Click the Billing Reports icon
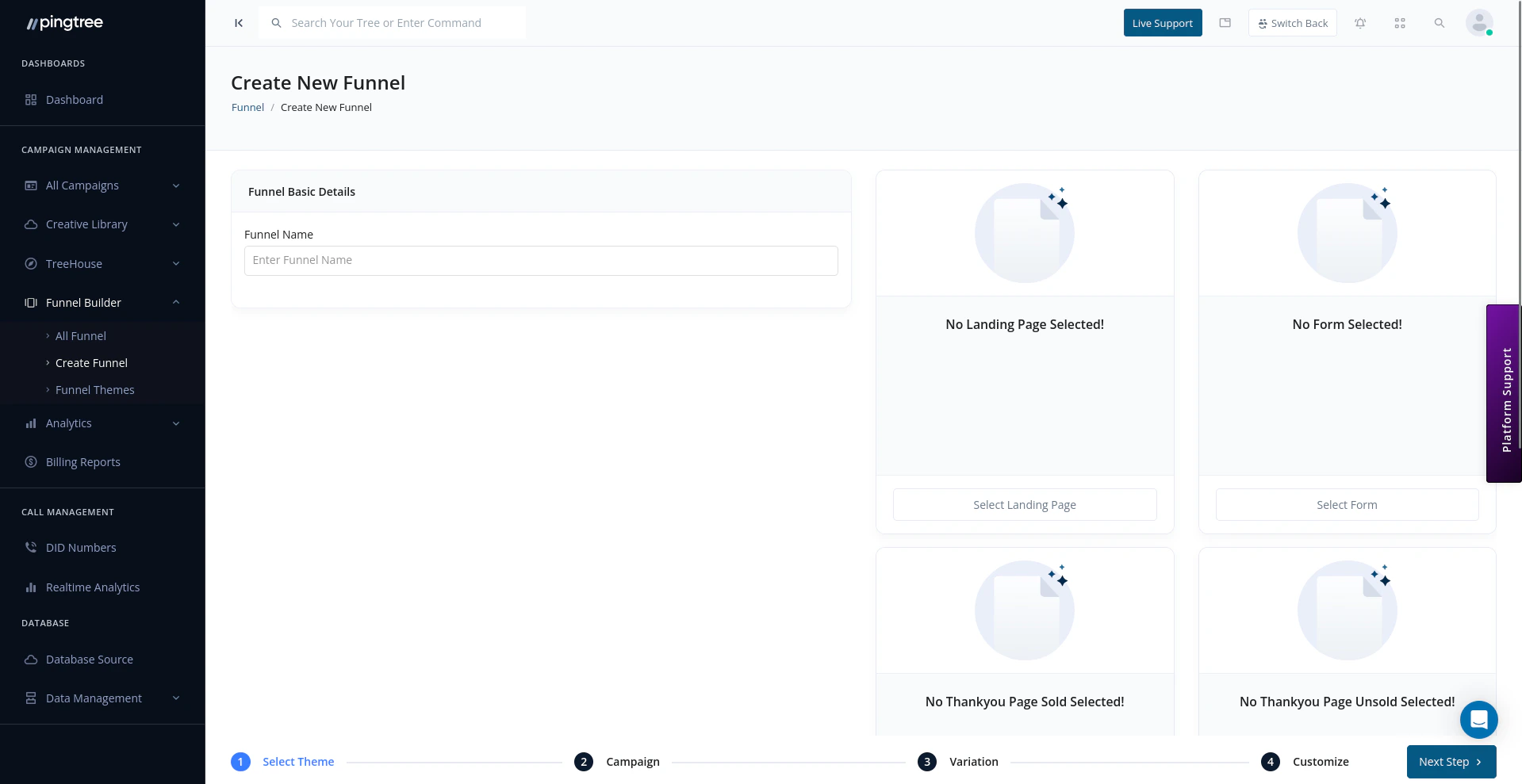 [x=30, y=461]
